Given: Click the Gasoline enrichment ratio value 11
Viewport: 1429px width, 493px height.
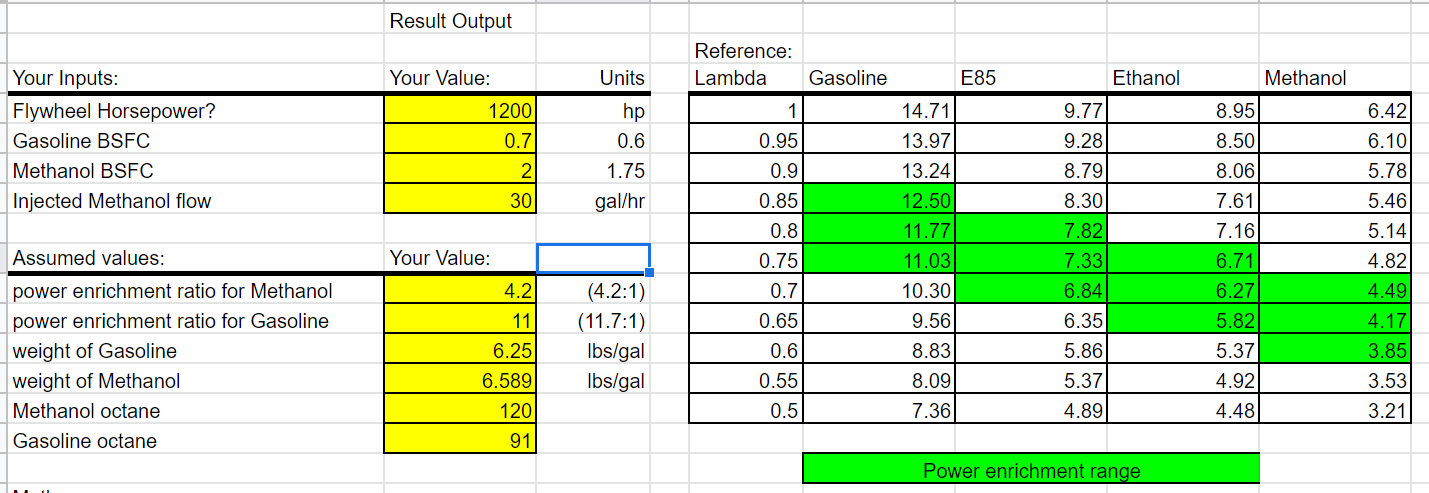Looking at the screenshot, I should click(461, 321).
